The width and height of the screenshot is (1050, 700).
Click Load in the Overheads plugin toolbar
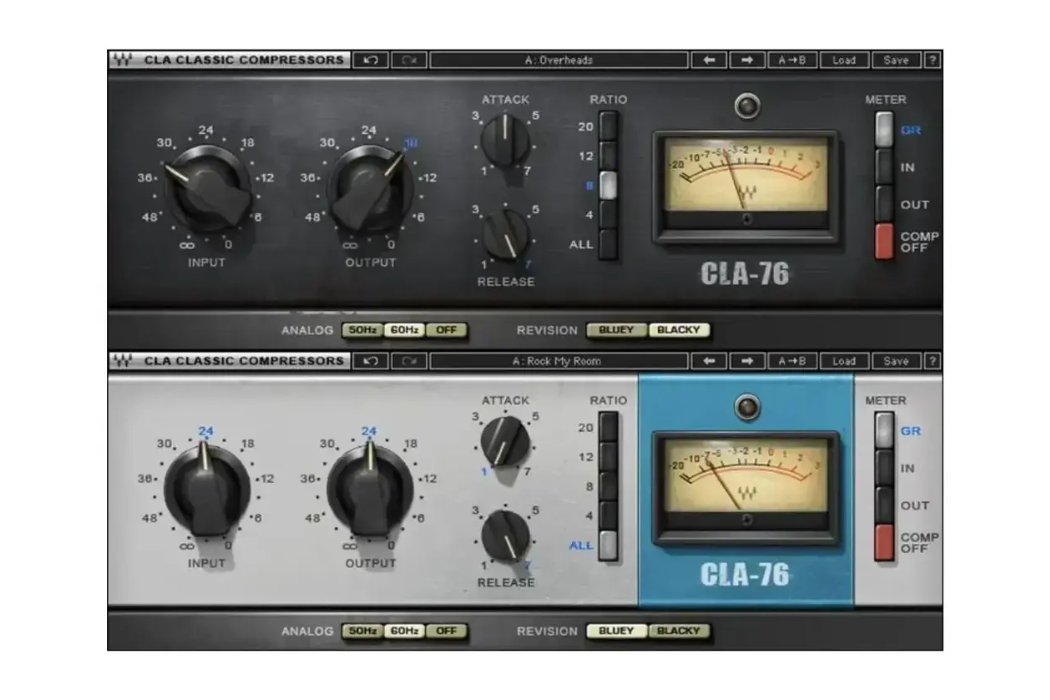coord(844,60)
